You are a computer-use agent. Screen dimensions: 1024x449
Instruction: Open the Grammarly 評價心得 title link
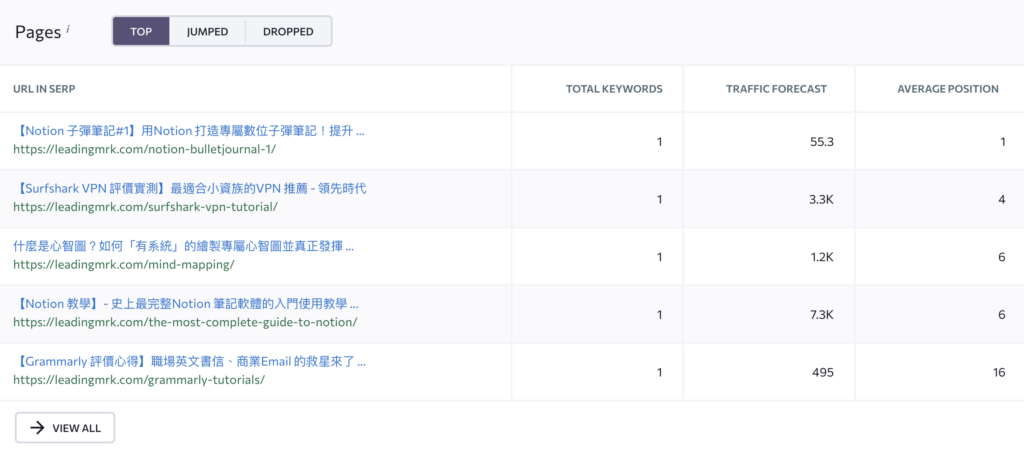tap(189, 362)
